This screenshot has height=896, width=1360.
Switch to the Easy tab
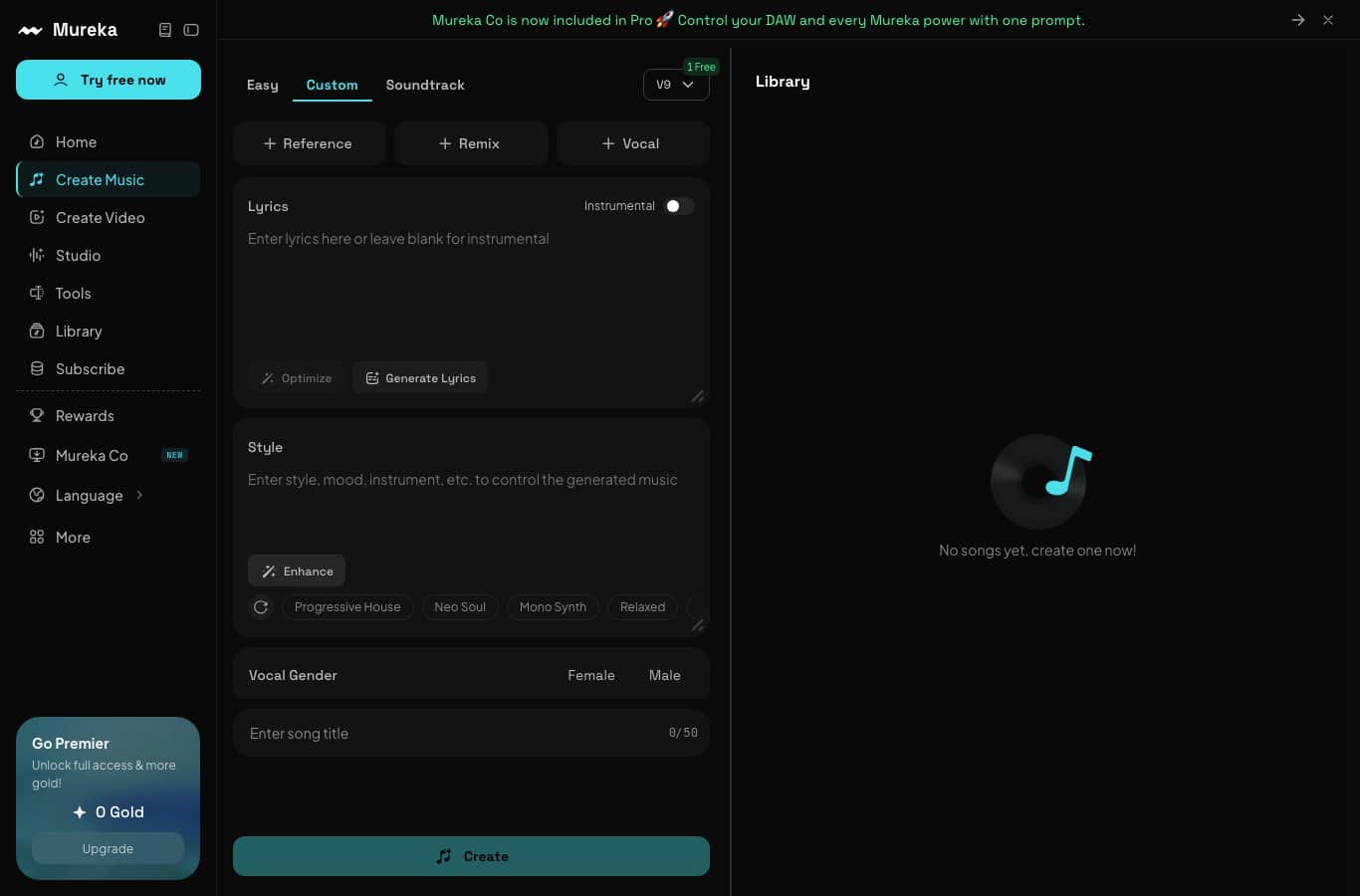263,85
